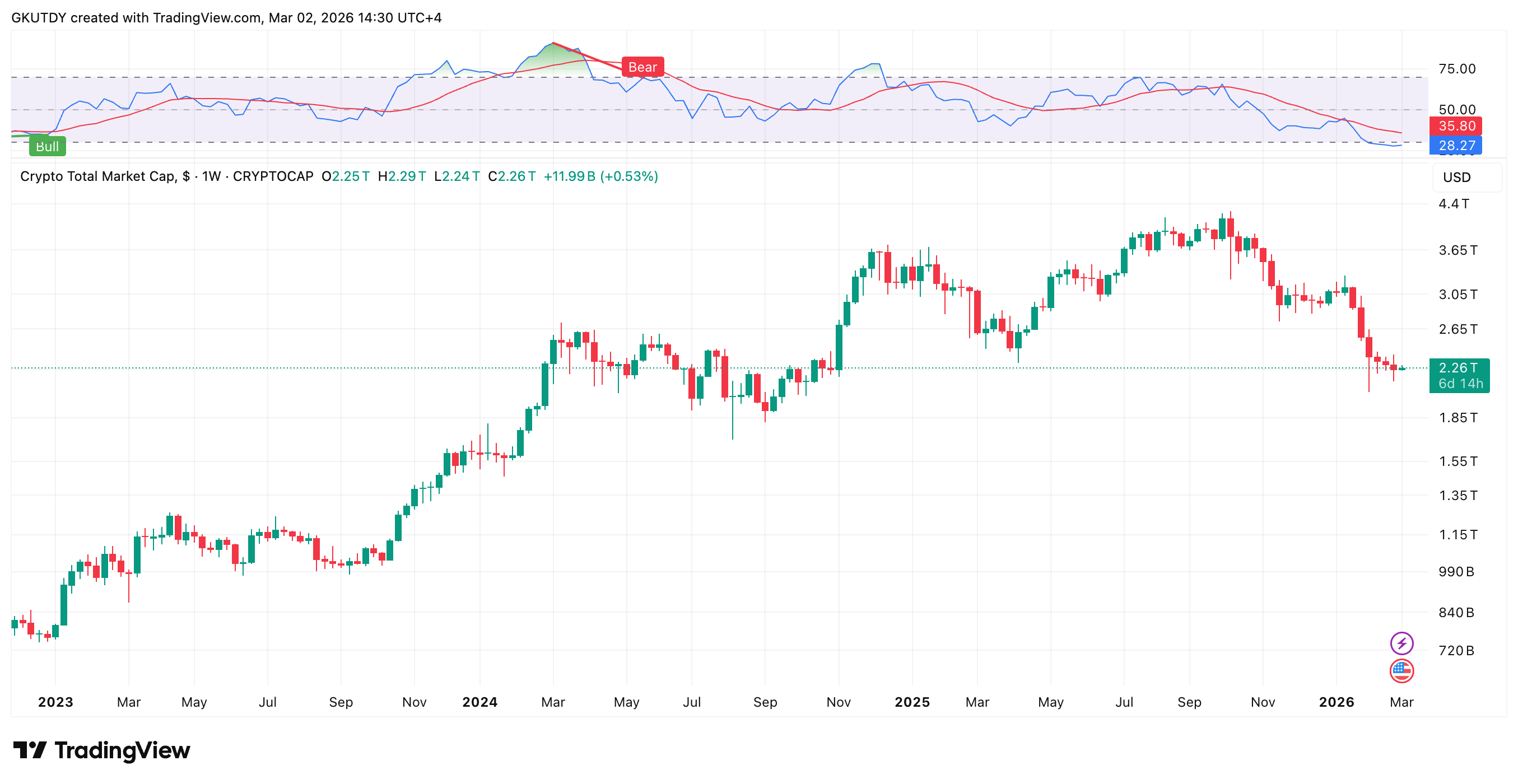
Task: Click the purple lightning bolt icon
Action: [1401, 643]
